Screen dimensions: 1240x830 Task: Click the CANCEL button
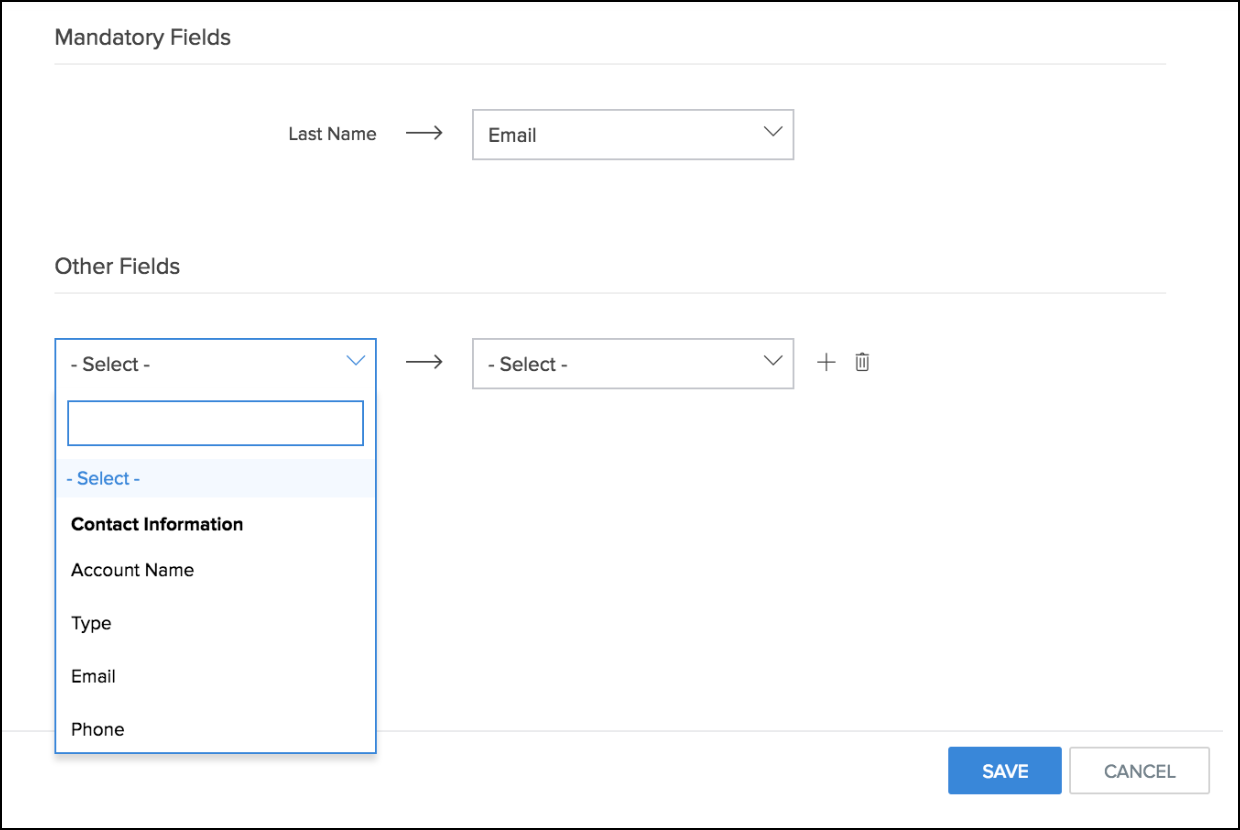(x=1139, y=771)
